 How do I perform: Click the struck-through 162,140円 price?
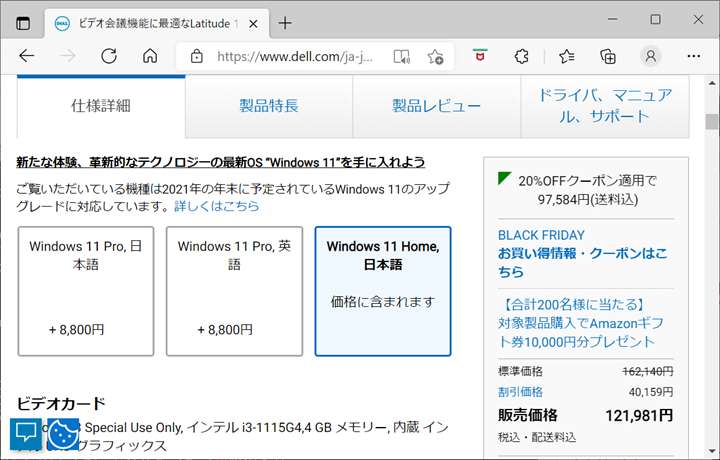(x=648, y=371)
